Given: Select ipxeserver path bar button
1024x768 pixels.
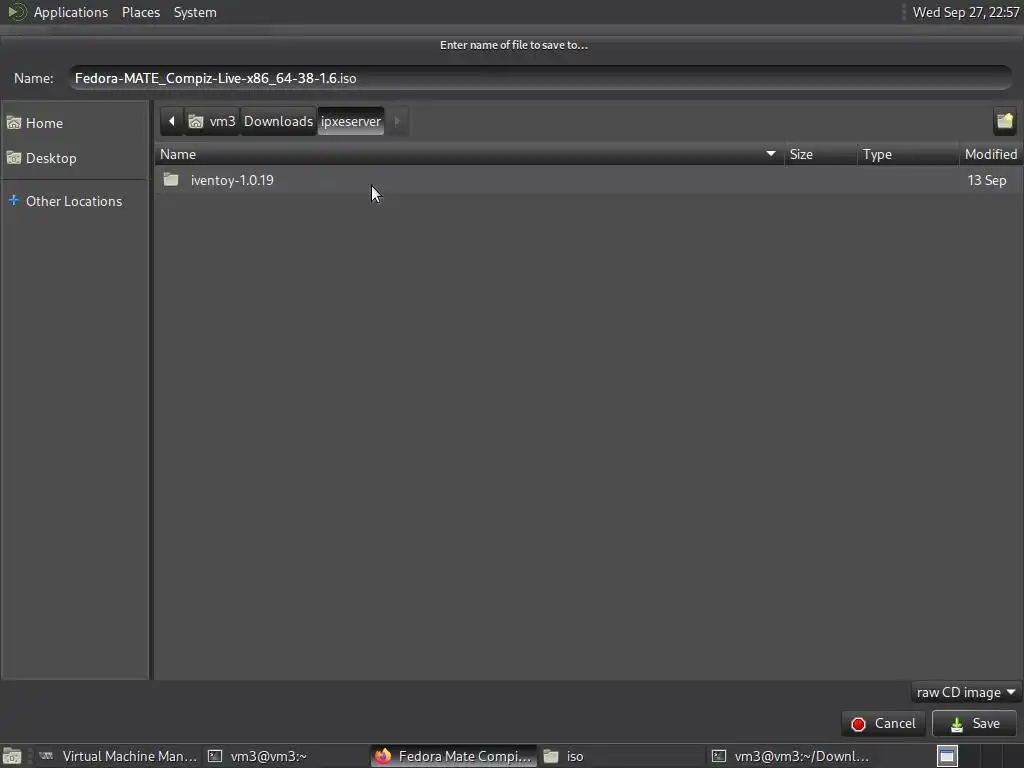Looking at the screenshot, I should tap(351, 121).
